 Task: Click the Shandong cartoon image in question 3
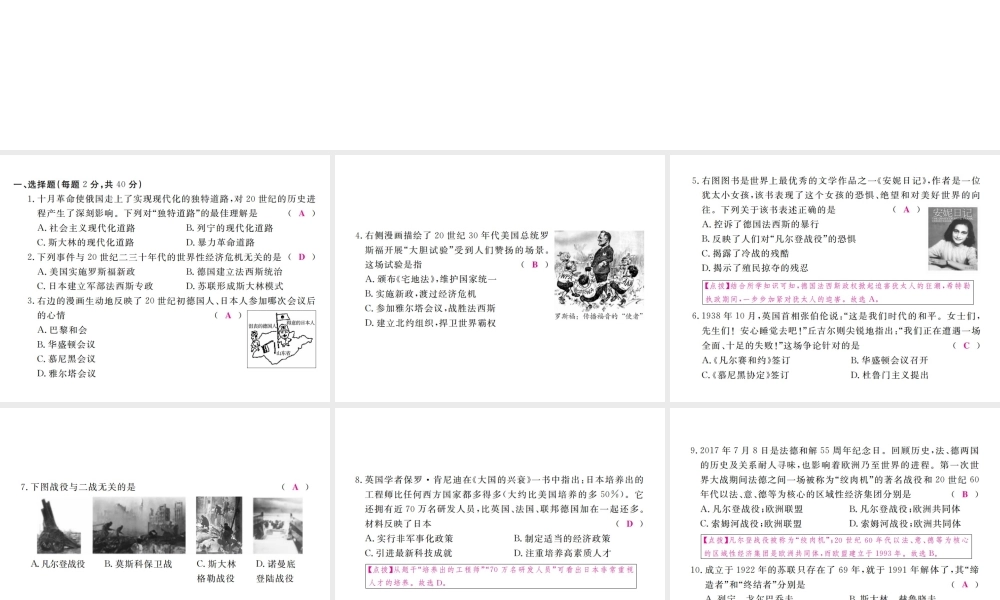click(x=281, y=339)
